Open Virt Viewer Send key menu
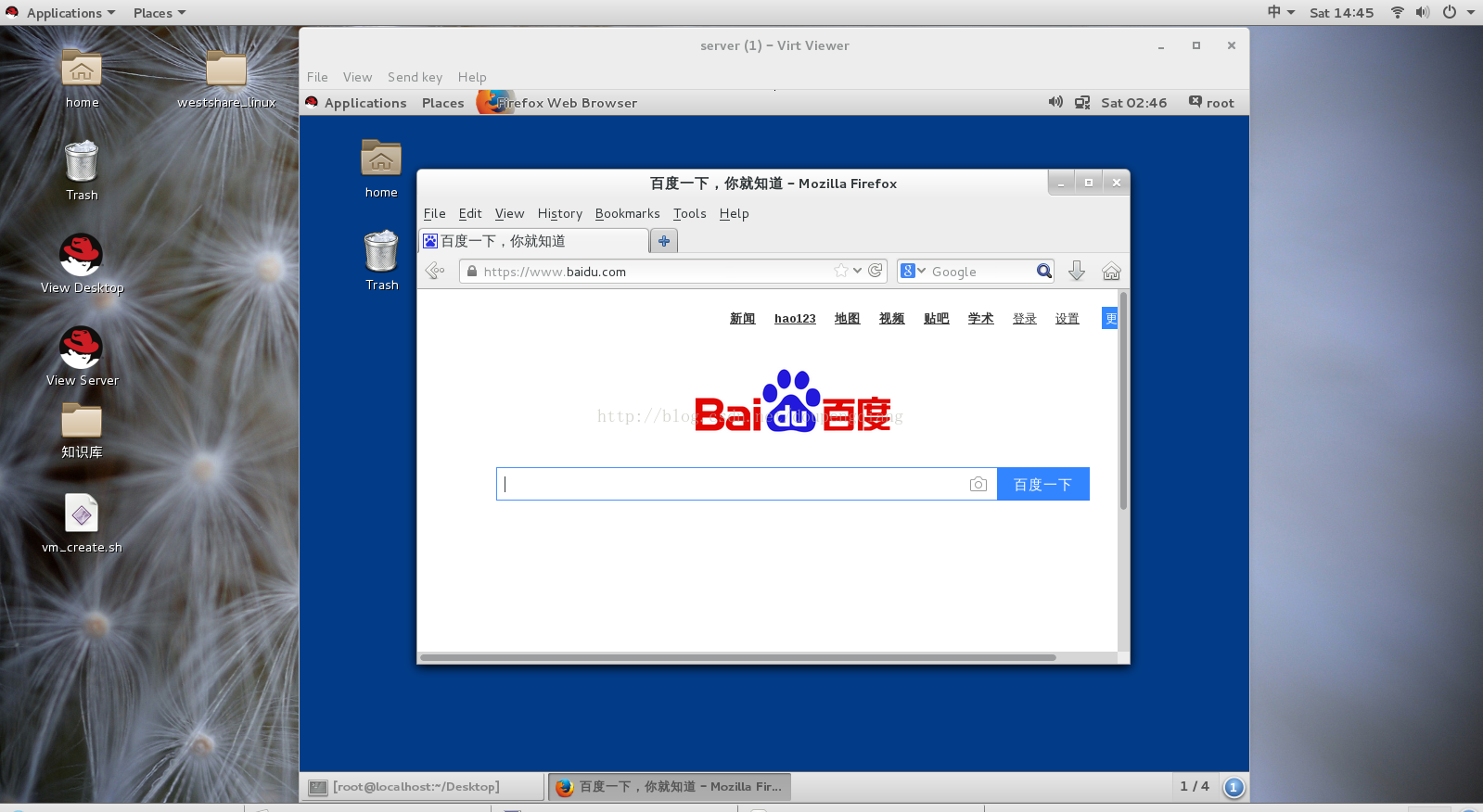This screenshot has height=812, width=1483. pyautogui.click(x=415, y=77)
